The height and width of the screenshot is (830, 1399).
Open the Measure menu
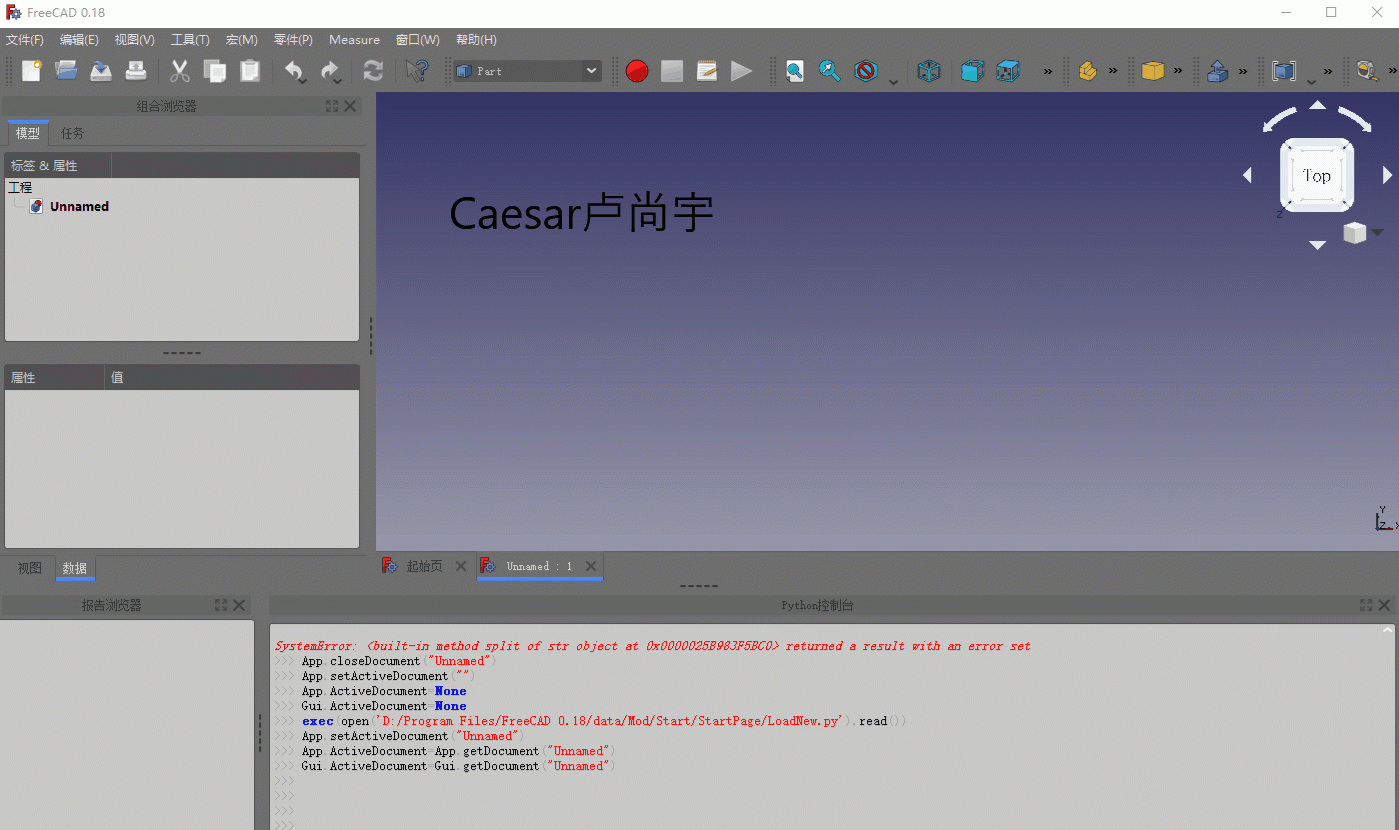click(x=354, y=40)
